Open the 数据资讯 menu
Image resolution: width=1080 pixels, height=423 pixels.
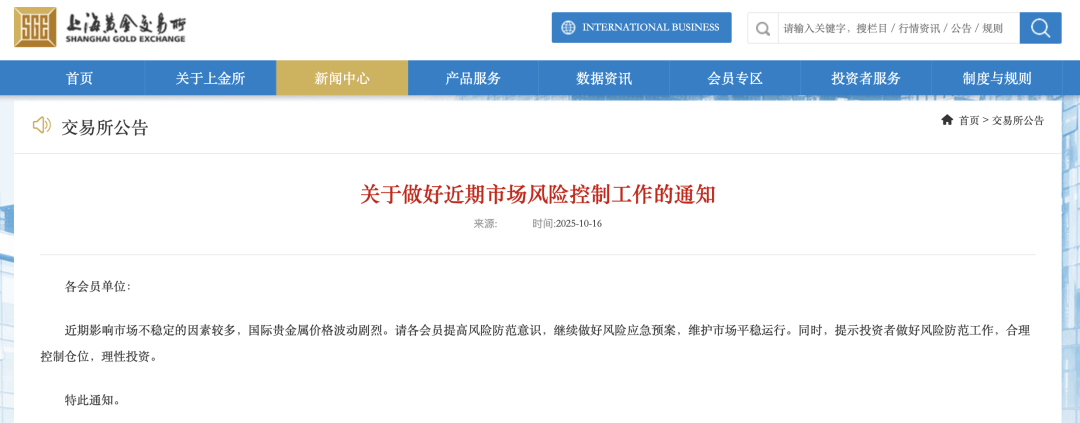point(604,78)
